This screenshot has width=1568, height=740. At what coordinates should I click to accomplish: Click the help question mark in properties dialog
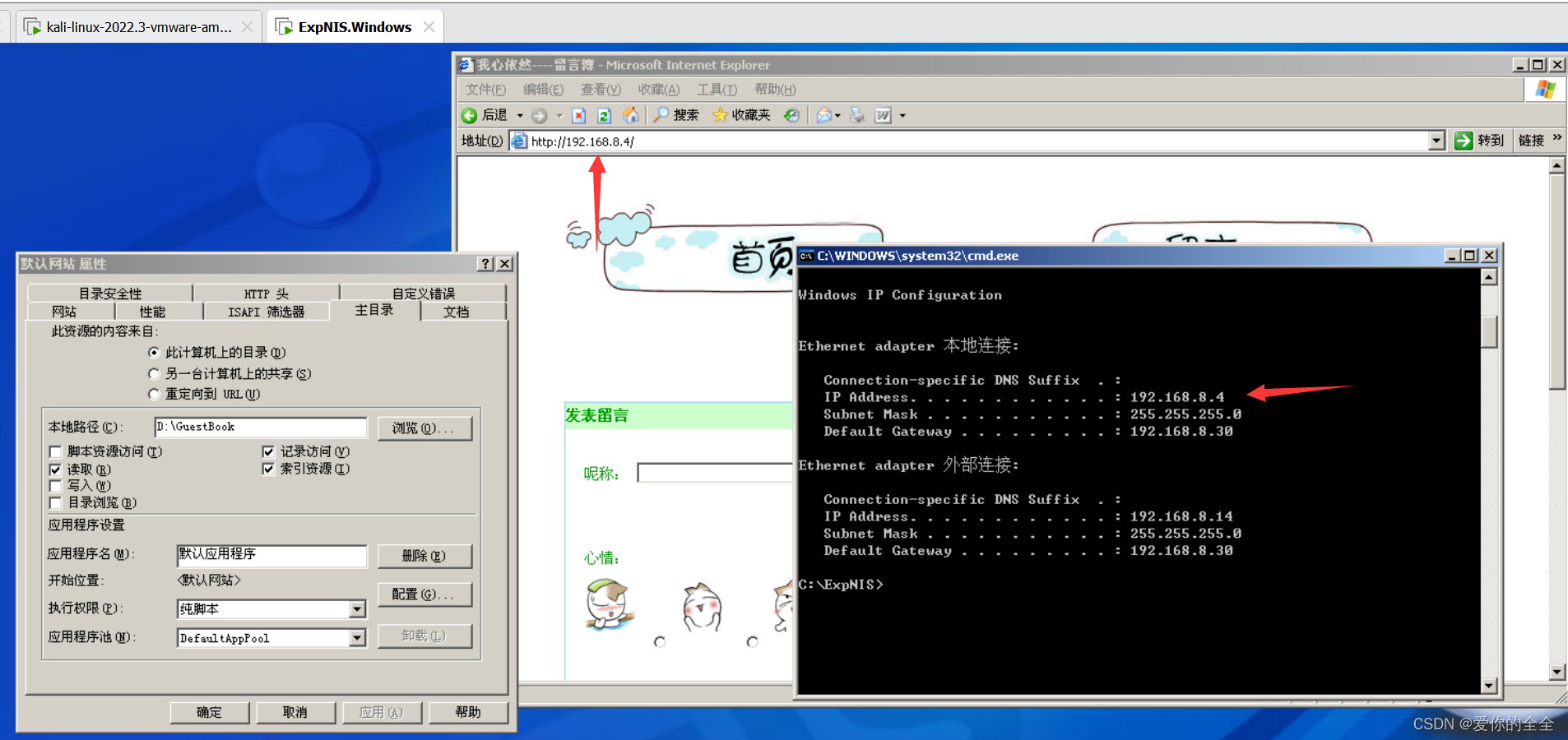coord(486,264)
